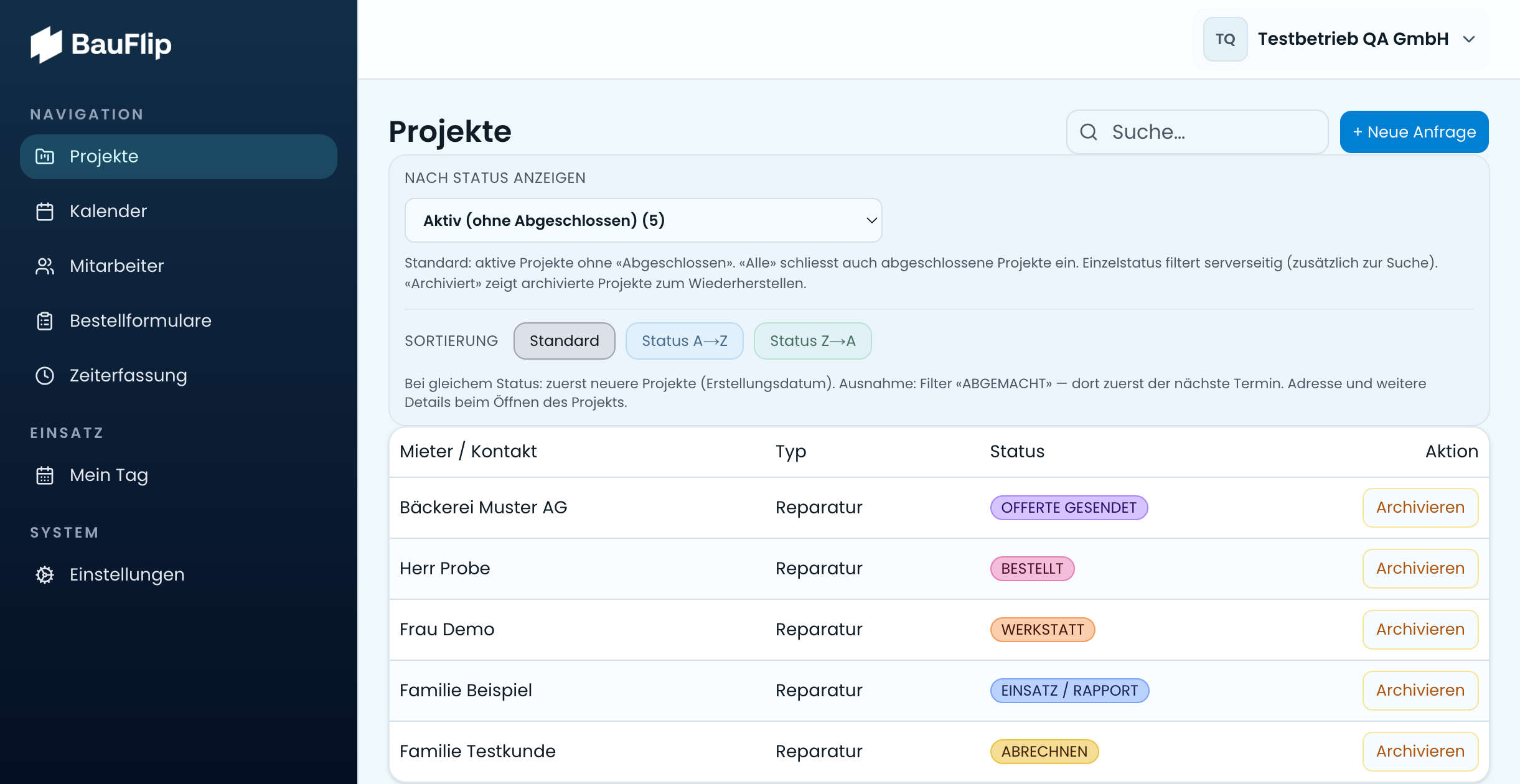Click the Zeiterfassung clock icon

click(45, 376)
